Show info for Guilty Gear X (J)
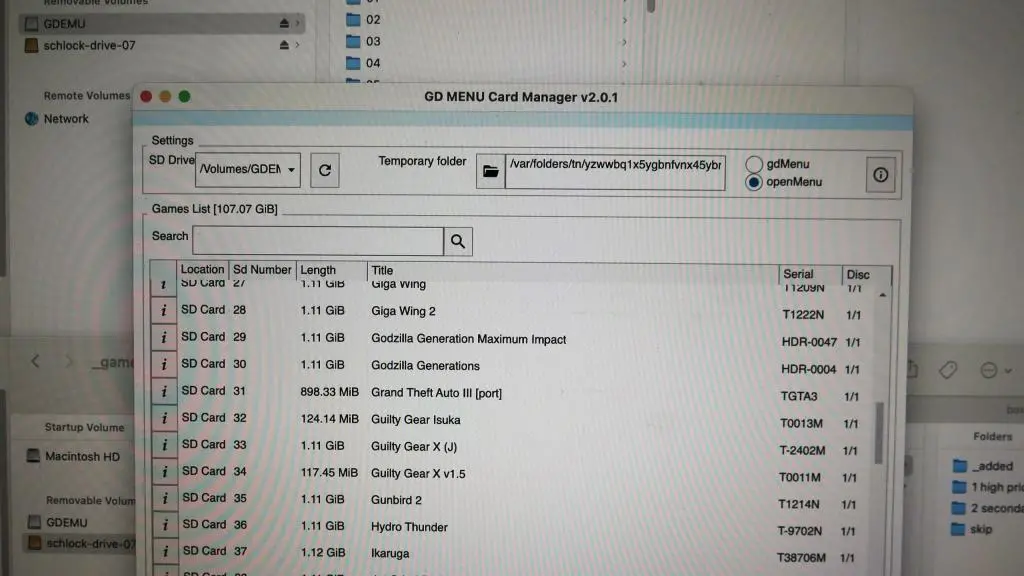This screenshot has height=576, width=1024. 165,445
